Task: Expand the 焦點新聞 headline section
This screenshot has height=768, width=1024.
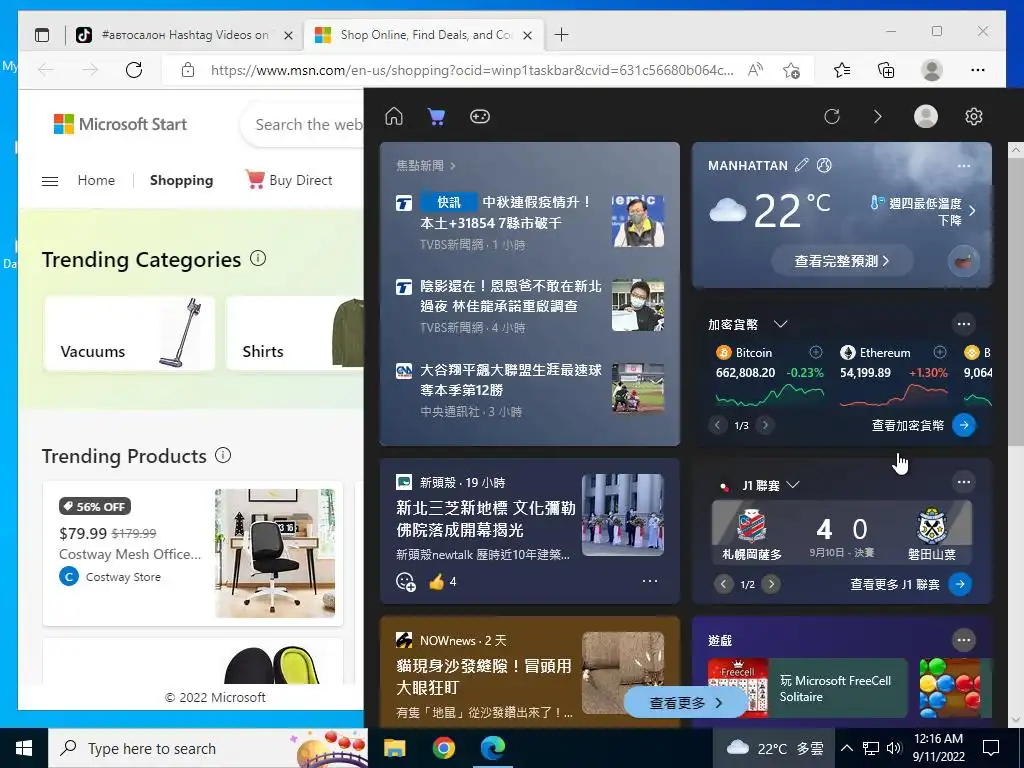Action: [426, 166]
